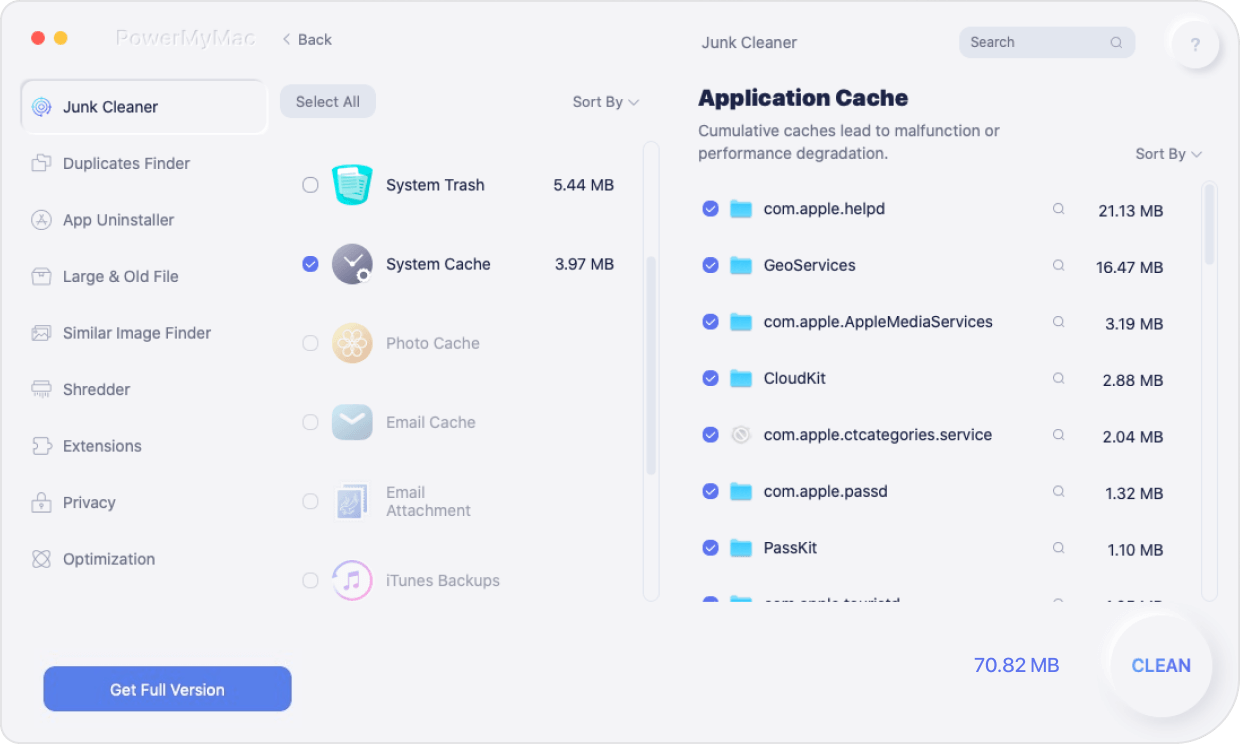1240x744 pixels.
Task: Uncheck the com.apple.passd checkbox
Action: pyautogui.click(x=710, y=491)
